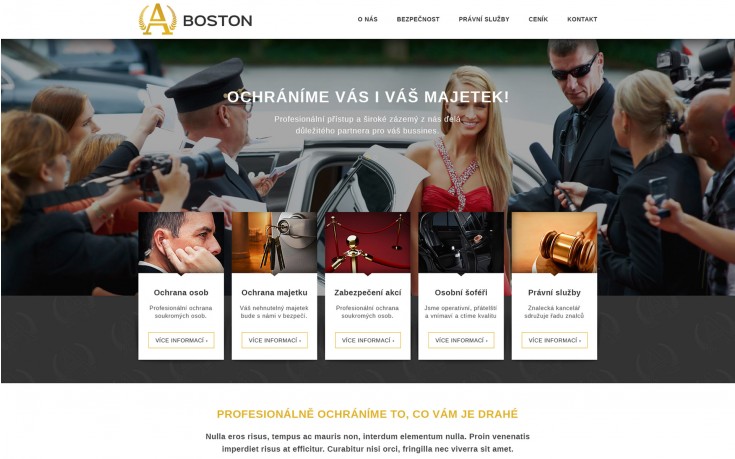Image resolution: width=735 pixels, height=459 pixels.
Task: Click VÍCE INFORMACÍ under Zabezpečení akcí
Action: (368, 340)
